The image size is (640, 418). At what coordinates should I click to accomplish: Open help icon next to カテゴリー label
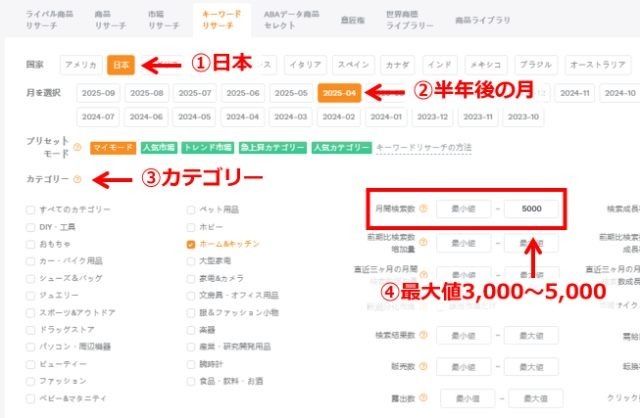77,179
